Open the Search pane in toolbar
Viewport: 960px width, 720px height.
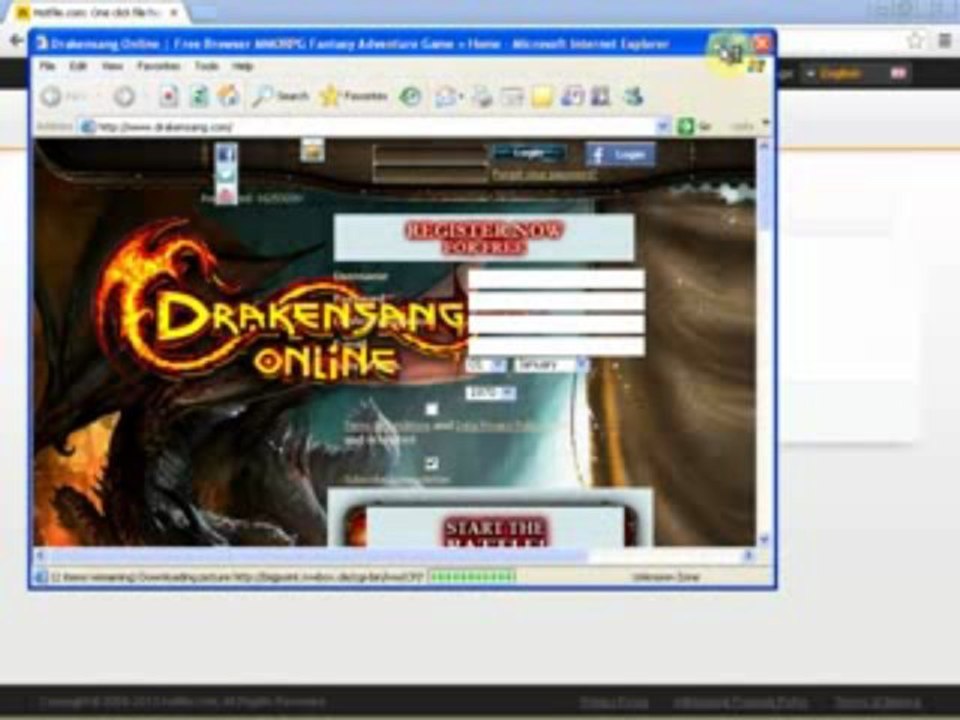(280, 96)
